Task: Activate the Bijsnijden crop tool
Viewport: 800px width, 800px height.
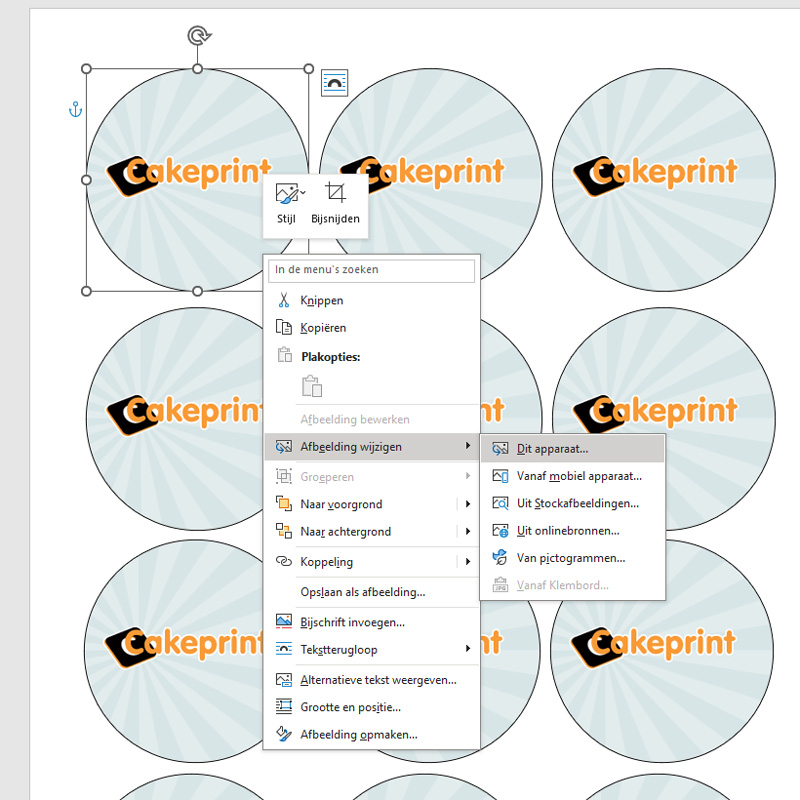Action: 335,204
